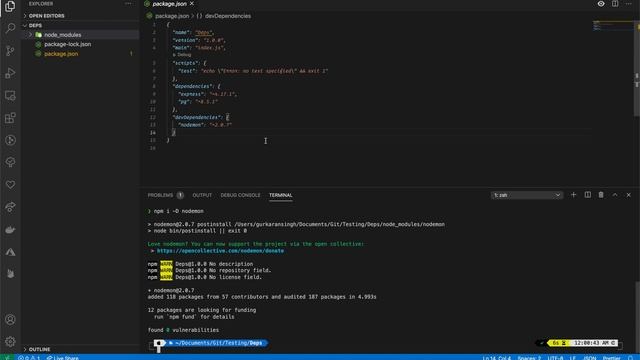Open problems errors and warnings count in status bar
This screenshot has width=640, height=360.
29,358
